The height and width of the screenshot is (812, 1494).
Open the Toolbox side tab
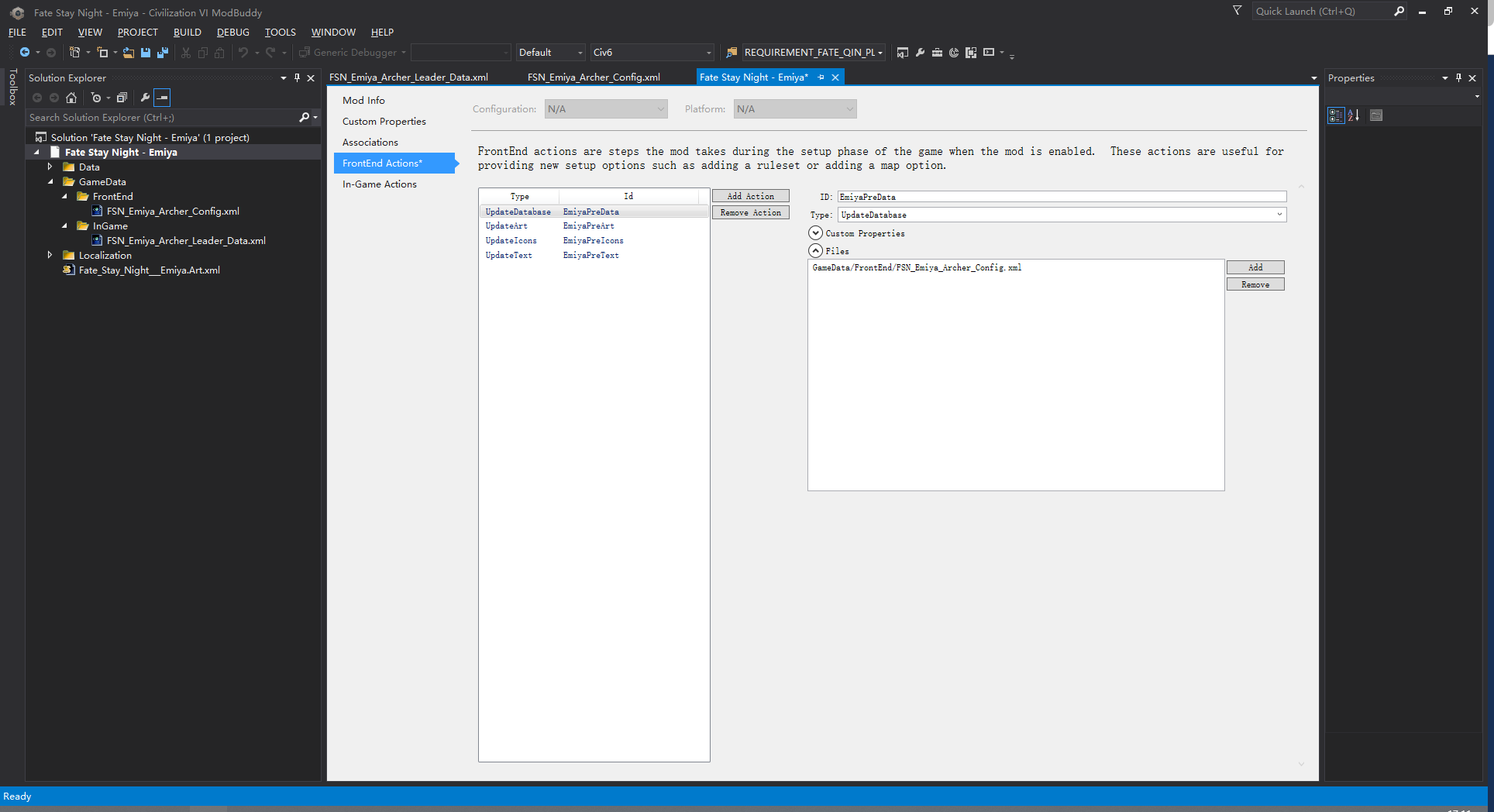point(12,87)
